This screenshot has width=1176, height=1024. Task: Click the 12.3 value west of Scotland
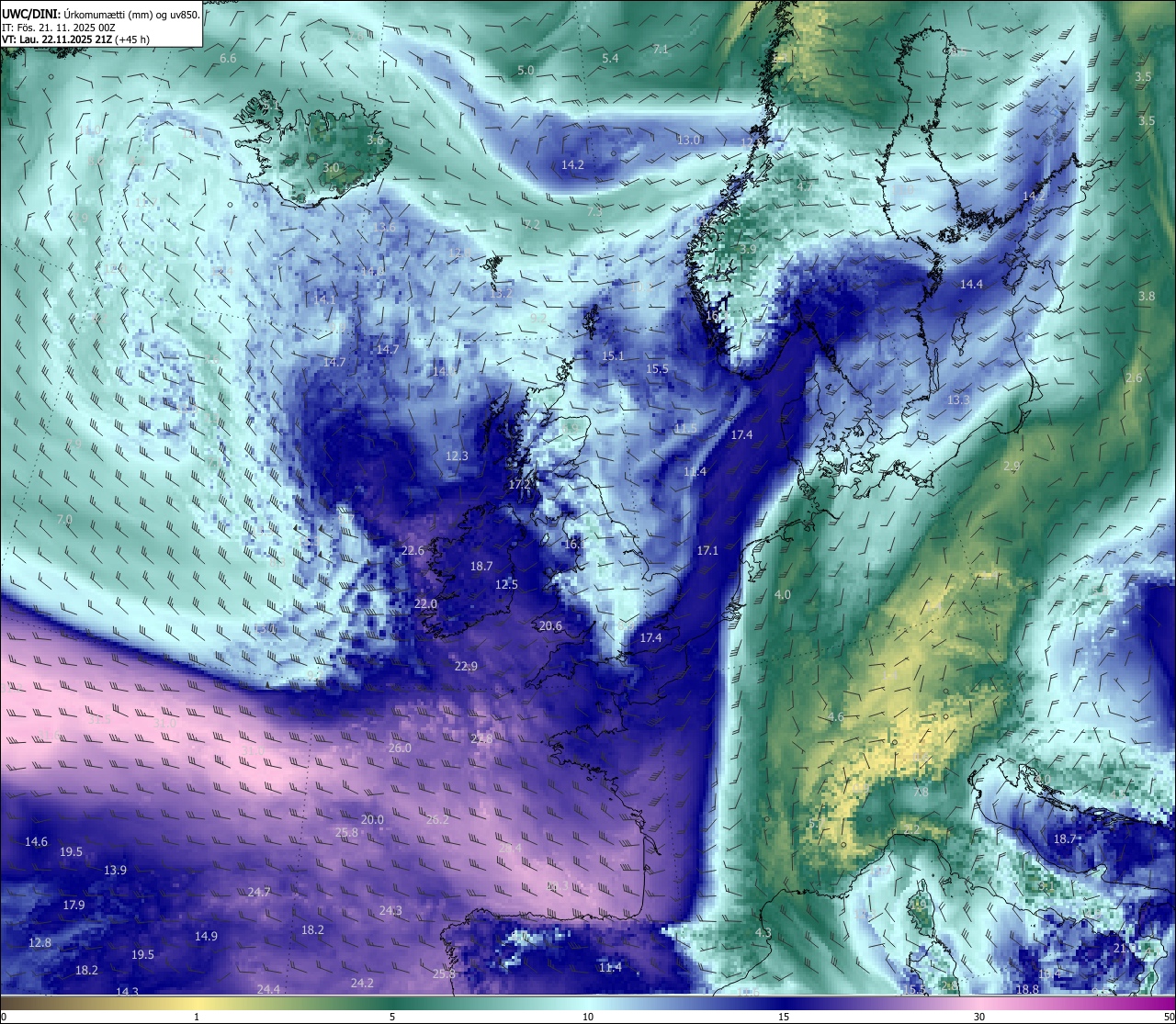click(457, 456)
